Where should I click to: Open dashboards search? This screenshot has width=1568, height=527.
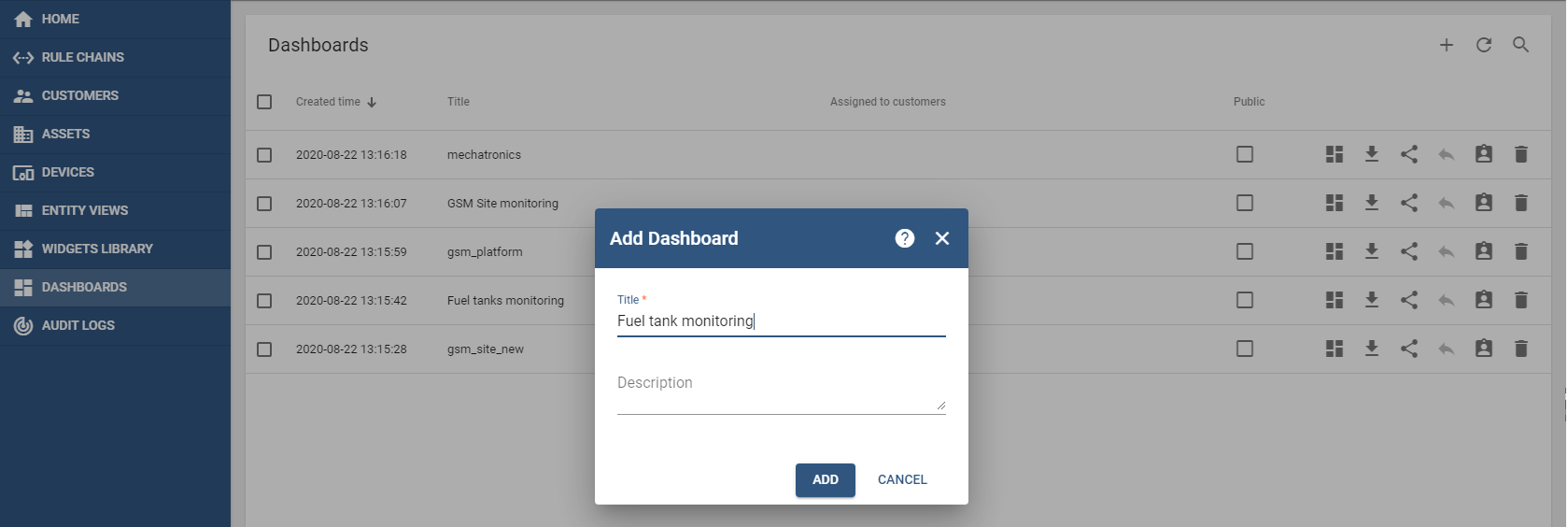click(1520, 45)
